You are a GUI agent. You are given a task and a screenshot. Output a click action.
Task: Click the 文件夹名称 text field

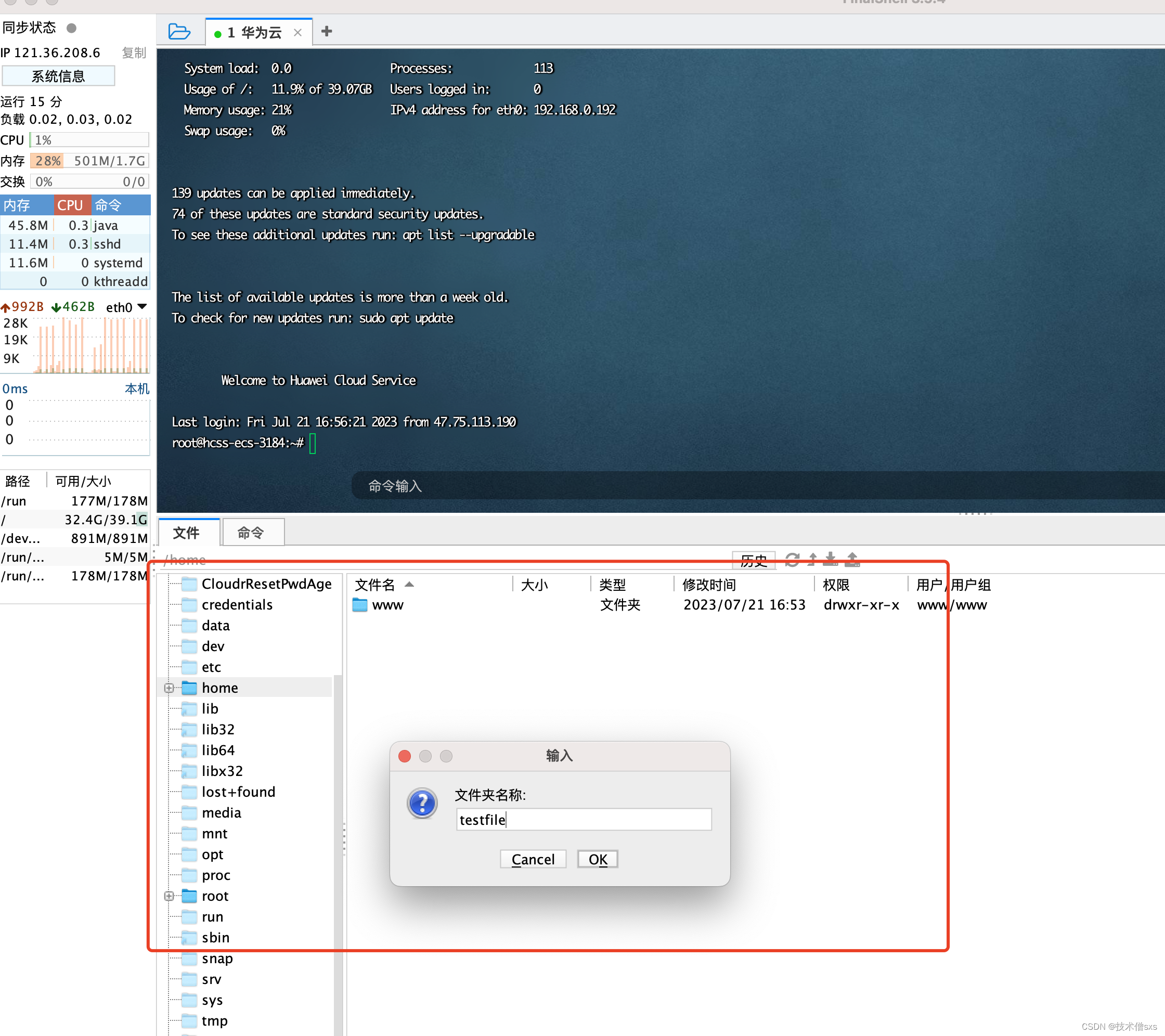pyautogui.click(x=583, y=820)
